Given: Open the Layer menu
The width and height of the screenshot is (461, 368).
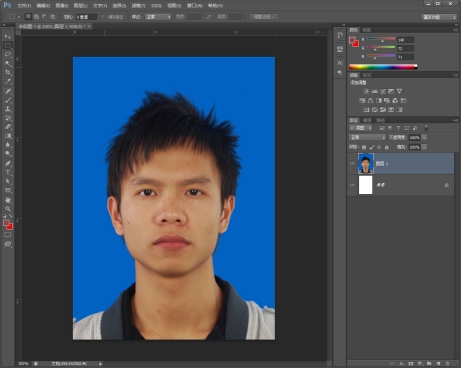Looking at the screenshot, I should click(80, 6).
